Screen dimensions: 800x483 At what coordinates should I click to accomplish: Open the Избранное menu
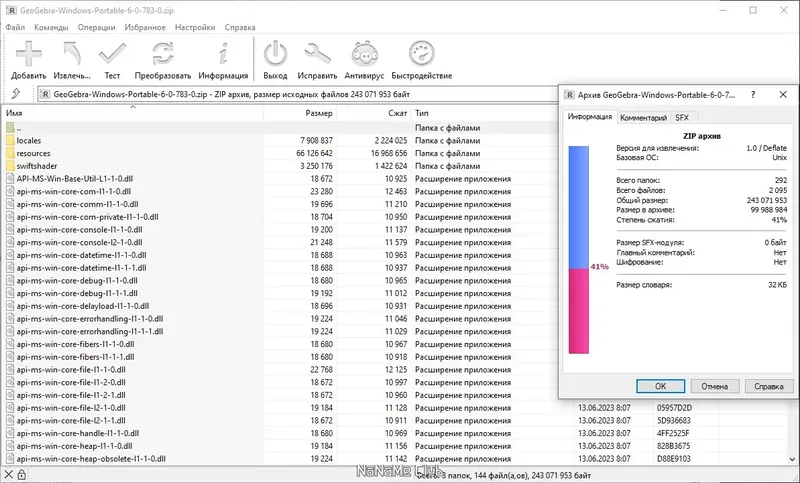(x=145, y=27)
